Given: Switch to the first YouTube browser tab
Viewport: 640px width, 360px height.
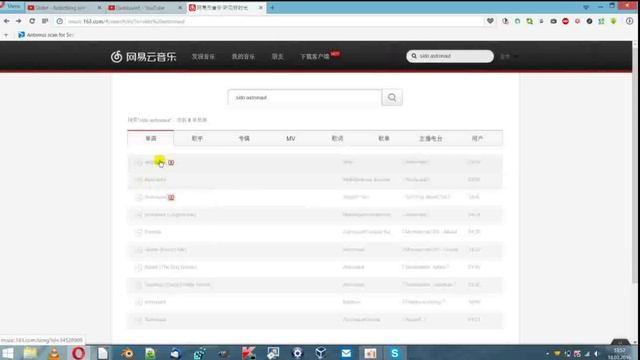Looking at the screenshot, I should 64,8.
